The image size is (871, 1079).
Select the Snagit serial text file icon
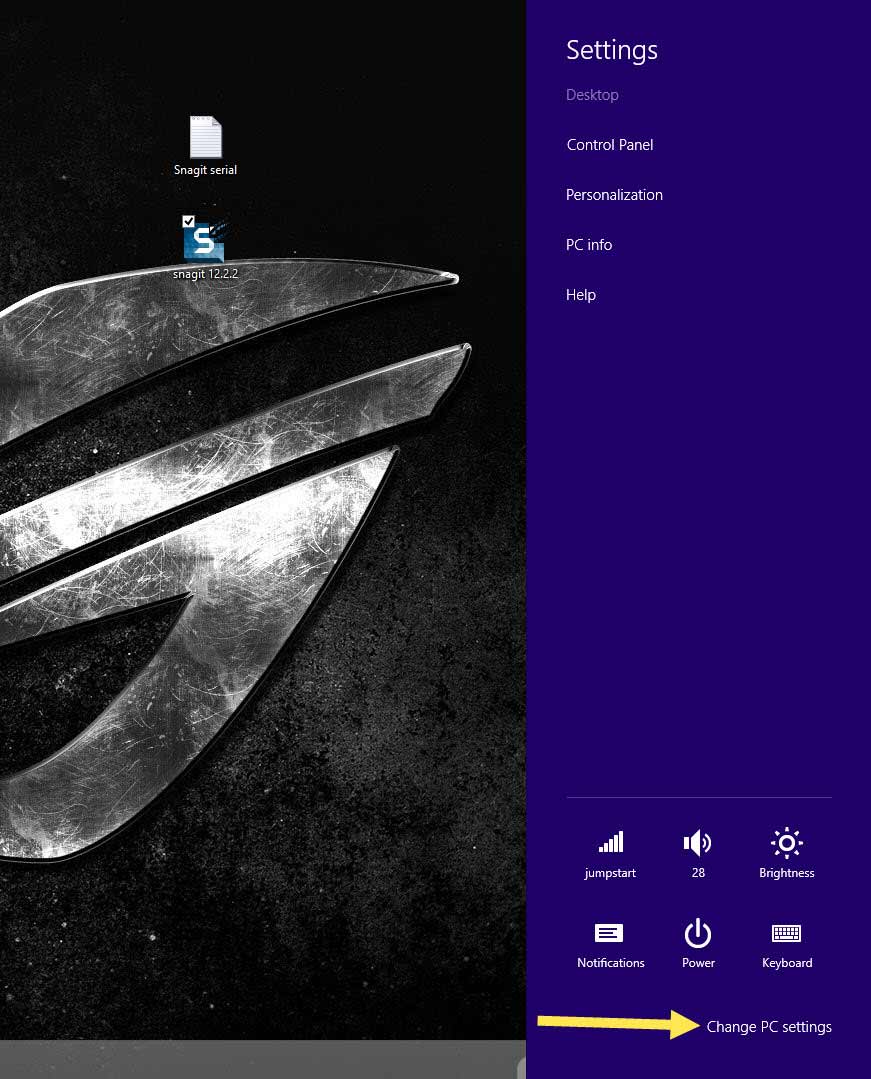[205, 137]
